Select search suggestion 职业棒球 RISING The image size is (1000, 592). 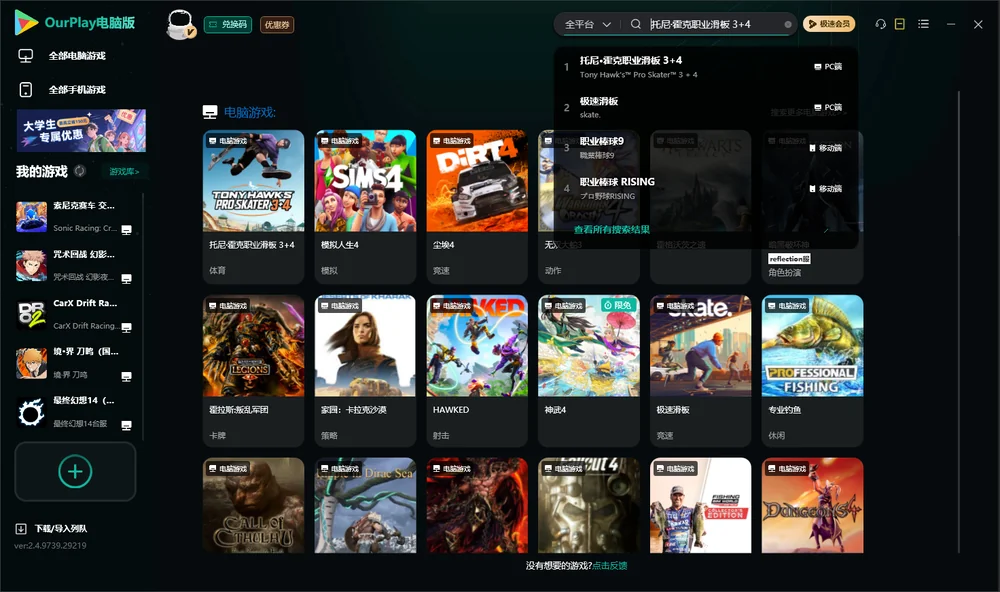705,188
